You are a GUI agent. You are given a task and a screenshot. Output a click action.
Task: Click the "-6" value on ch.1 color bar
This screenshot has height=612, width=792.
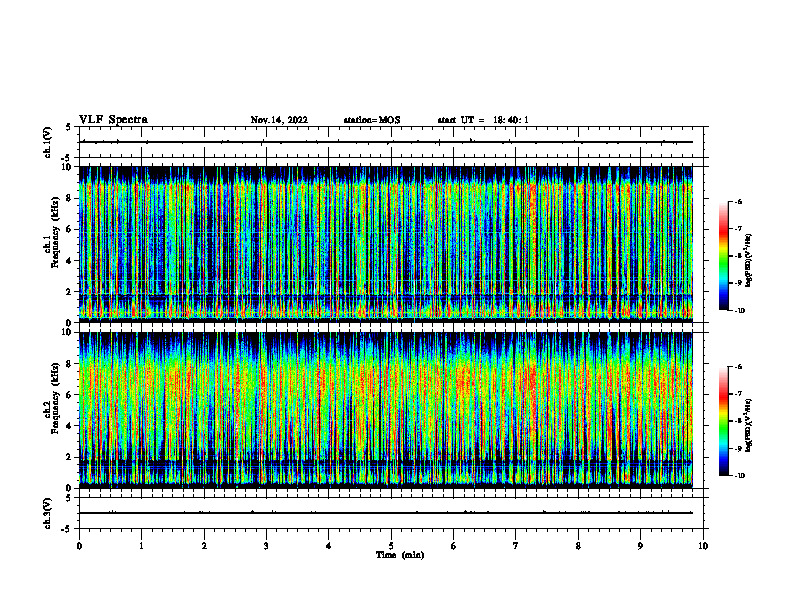tap(738, 201)
